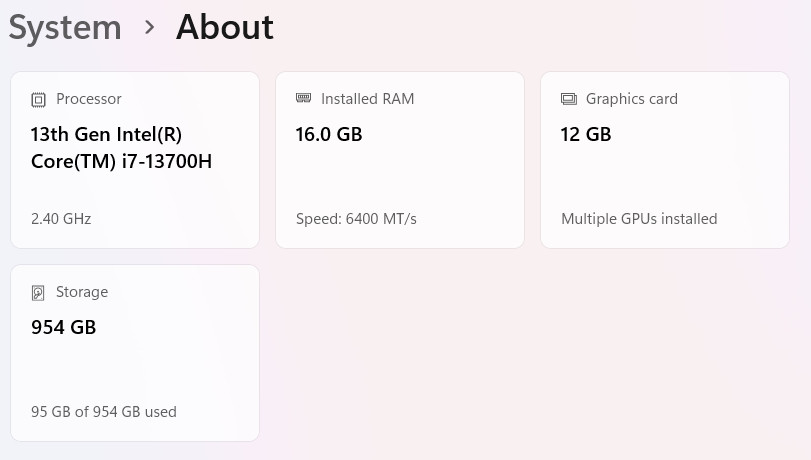Image resolution: width=811 pixels, height=460 pixels.
Task: Click the Speed: 6400 MT/s label
Action: pyautogui.click(x=356, y=219)
